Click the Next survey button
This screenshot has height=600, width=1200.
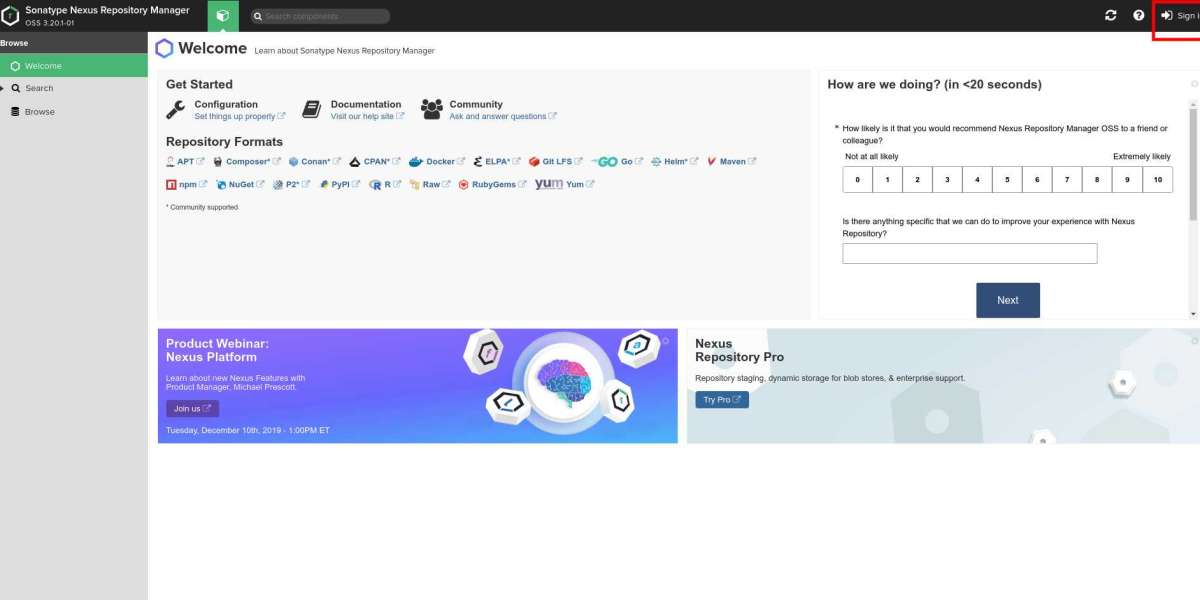[1007, 300]
